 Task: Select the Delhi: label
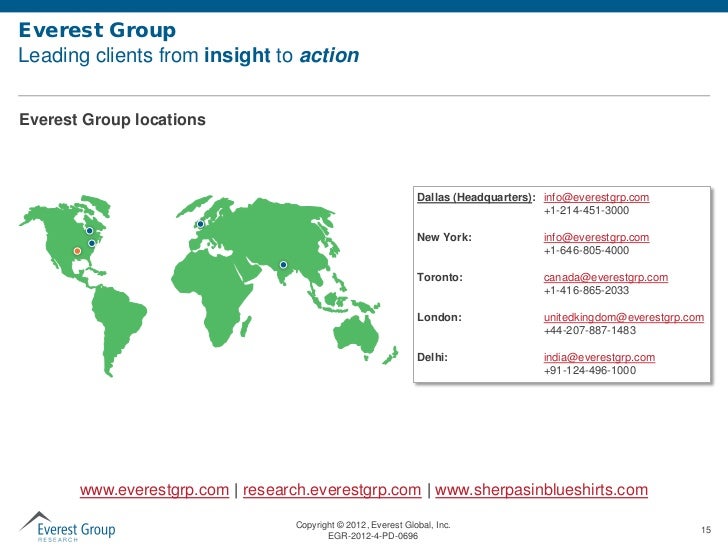pos(432,357)
